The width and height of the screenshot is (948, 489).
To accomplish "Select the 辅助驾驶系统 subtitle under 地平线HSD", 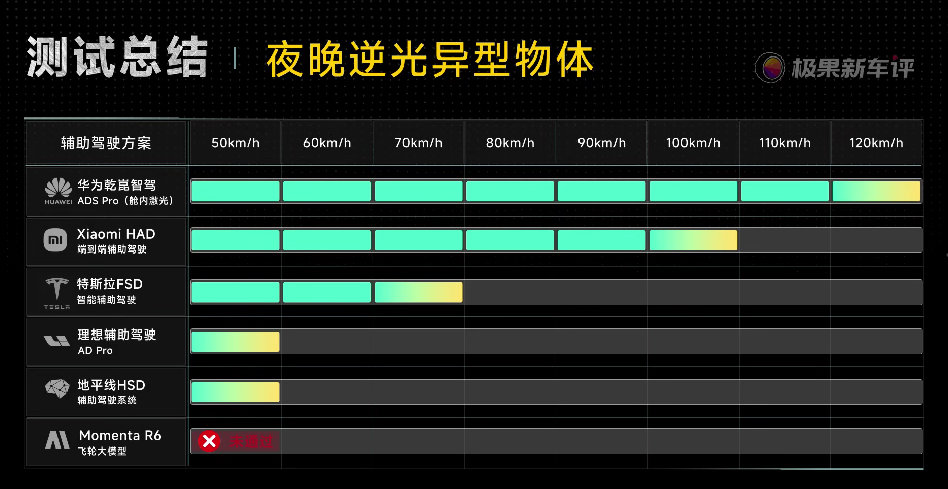I will pyautogui.click(x=107, y=400).
